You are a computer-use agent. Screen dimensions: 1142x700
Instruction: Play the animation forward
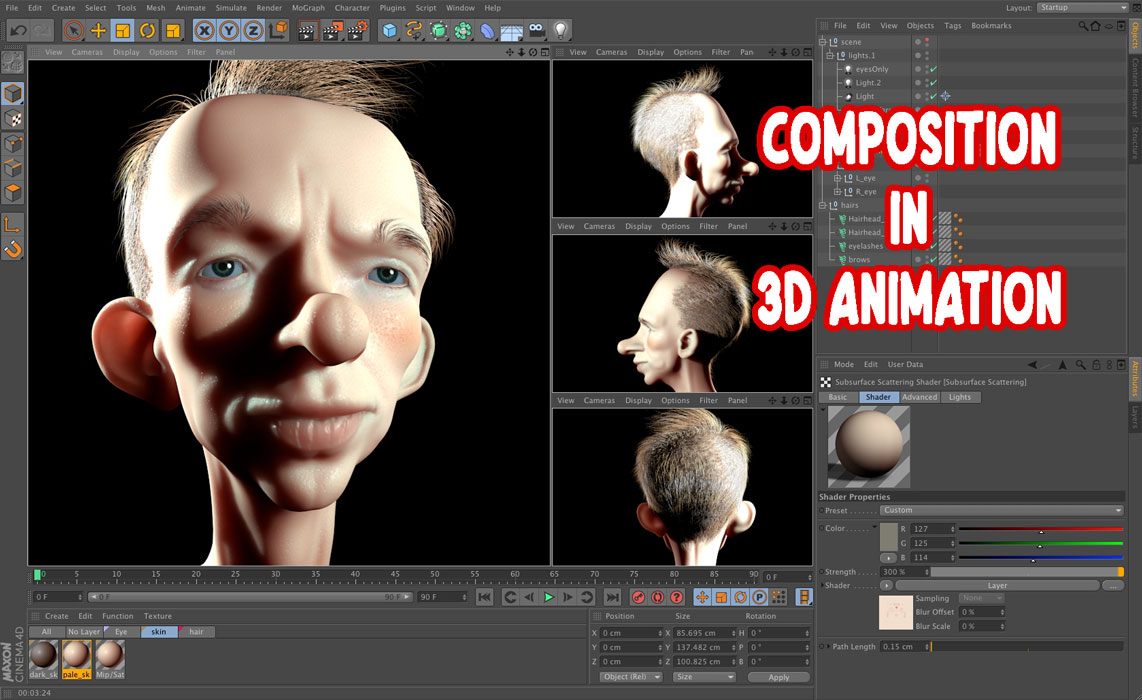[x=548, y=597]
